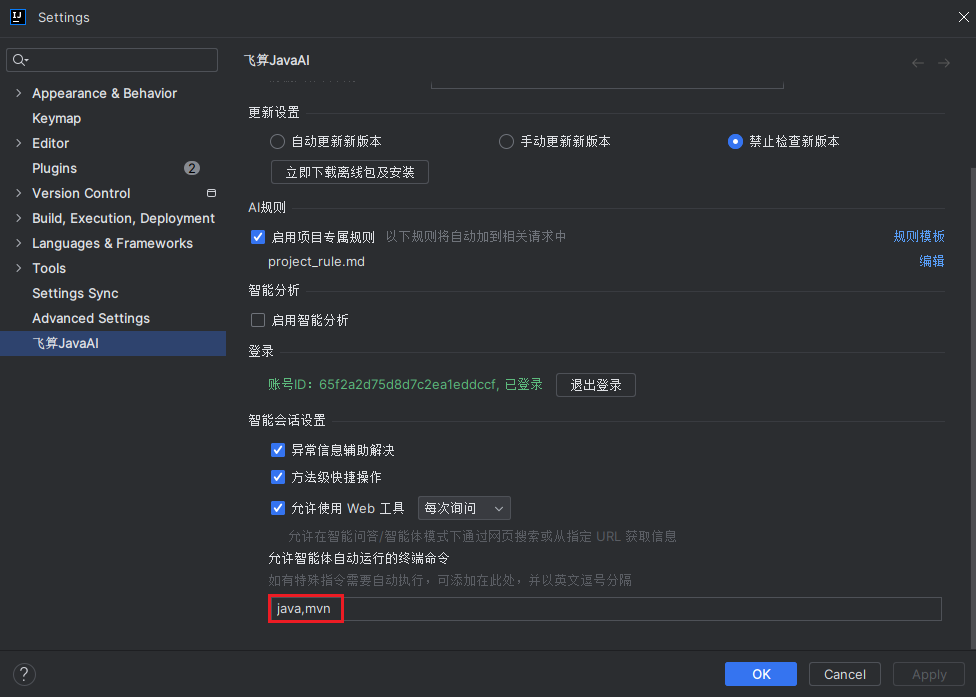Click the 退出登录 button
Image resolution: width=976 pixels, height=697 pixels.
596,385
